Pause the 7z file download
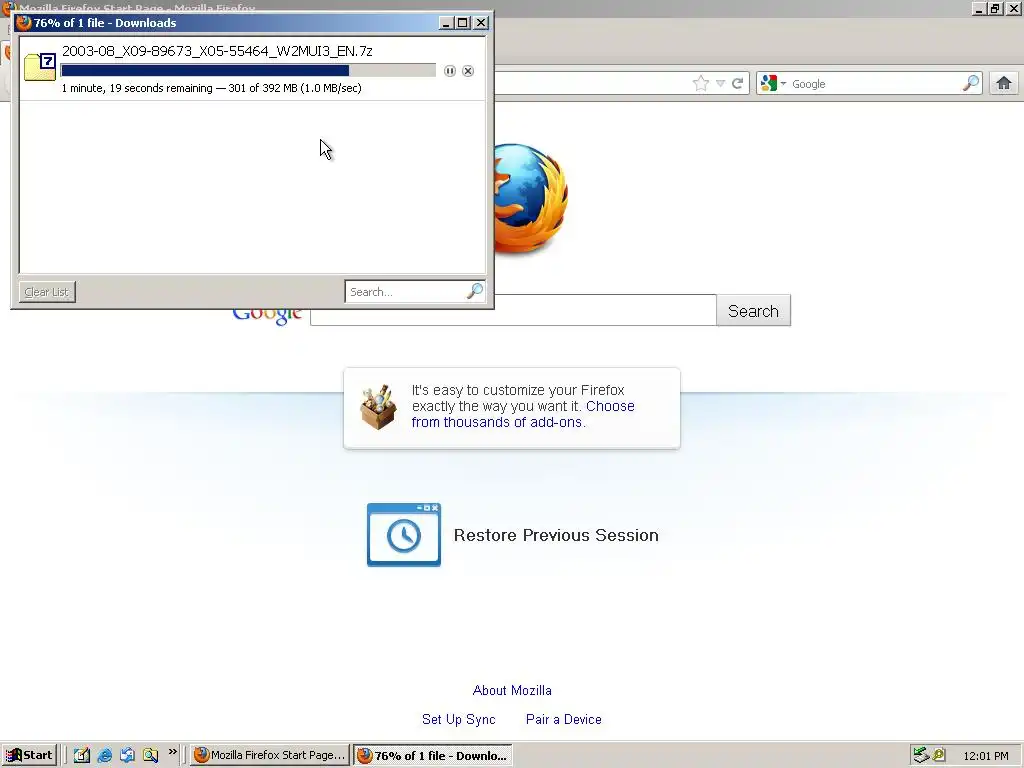The width and height of the screenshot is (1024, 768). tap(449, 71)
